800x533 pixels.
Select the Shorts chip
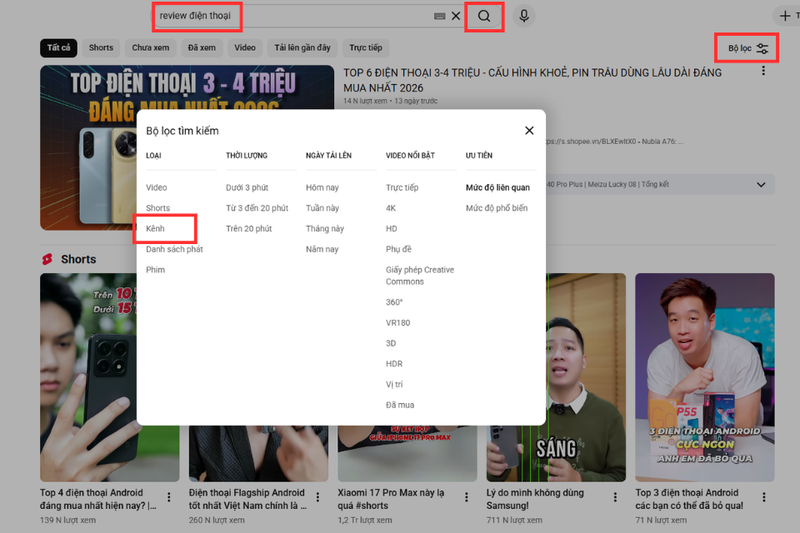click(101, 48)
